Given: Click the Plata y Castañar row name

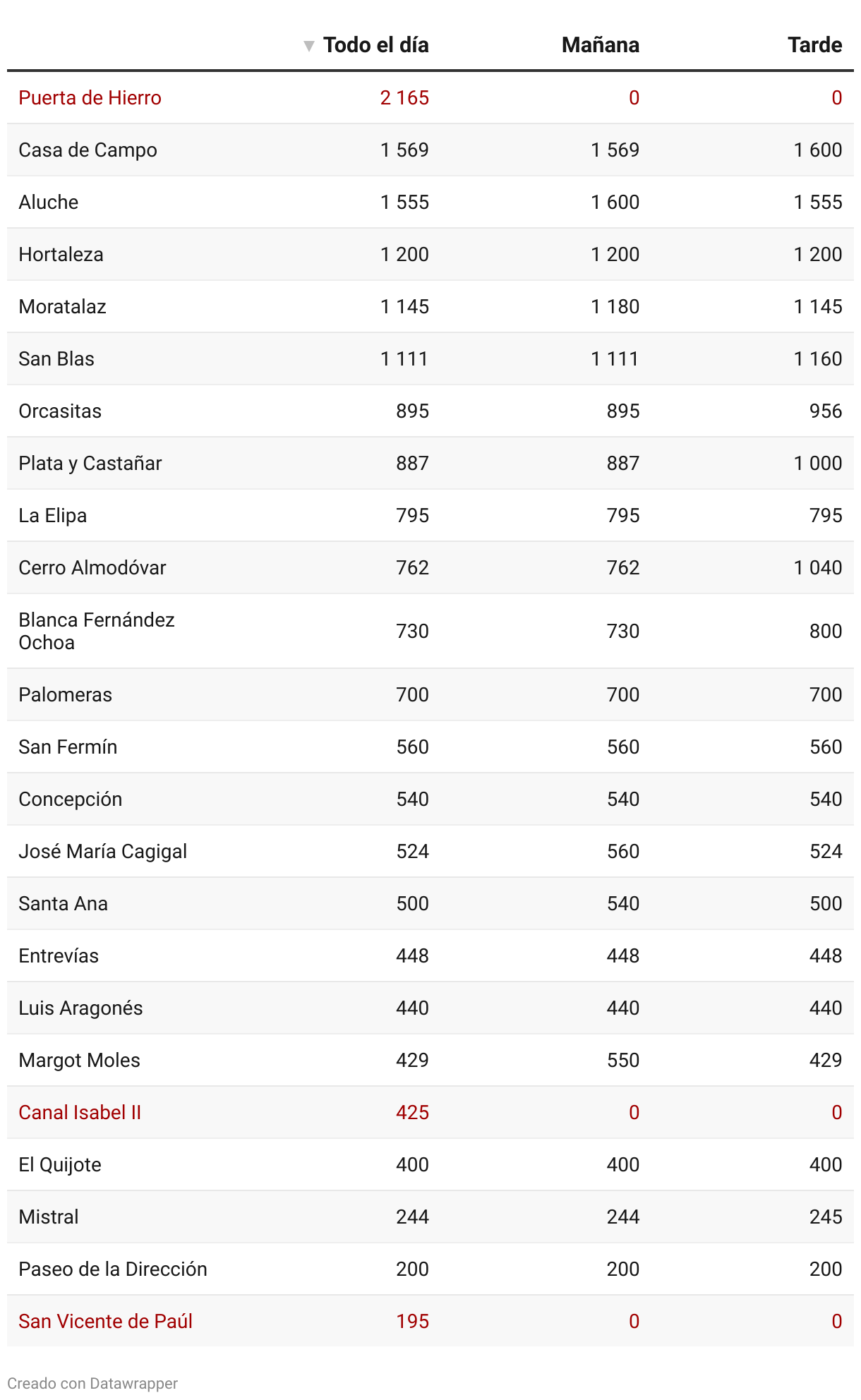Looking at the screenshot, I should pos(90,464).
